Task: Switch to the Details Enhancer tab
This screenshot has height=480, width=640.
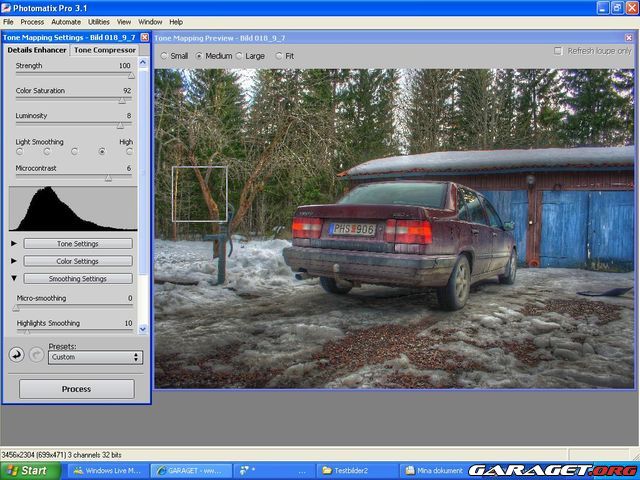Action: coord(37,50)
